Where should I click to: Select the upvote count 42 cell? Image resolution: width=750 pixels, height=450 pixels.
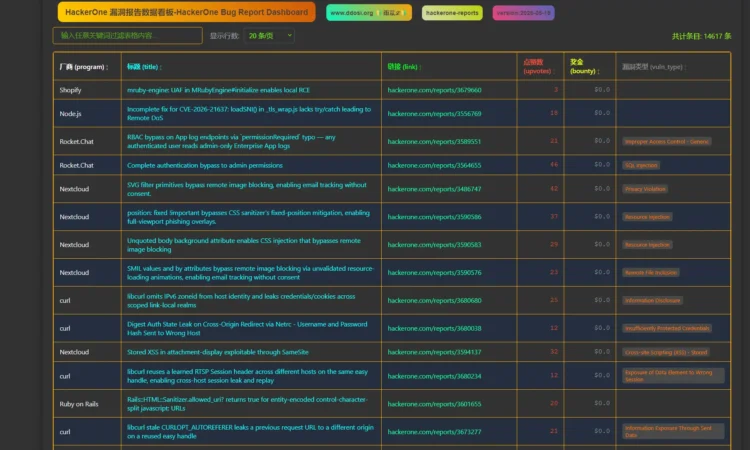click(x=540, y=188)
